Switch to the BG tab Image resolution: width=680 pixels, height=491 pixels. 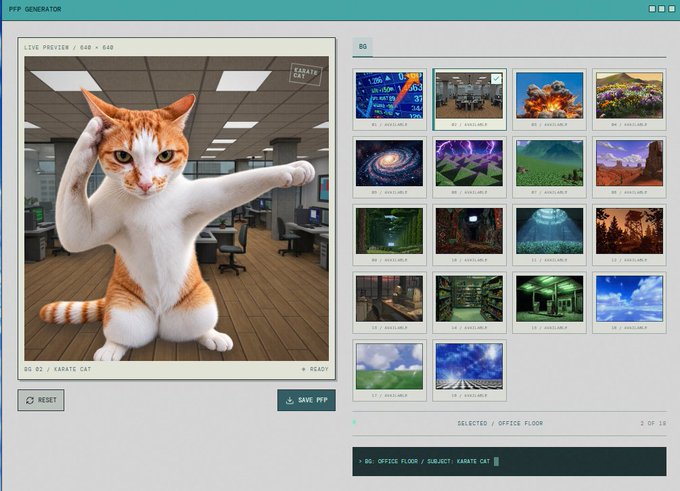tap(363, 47)
